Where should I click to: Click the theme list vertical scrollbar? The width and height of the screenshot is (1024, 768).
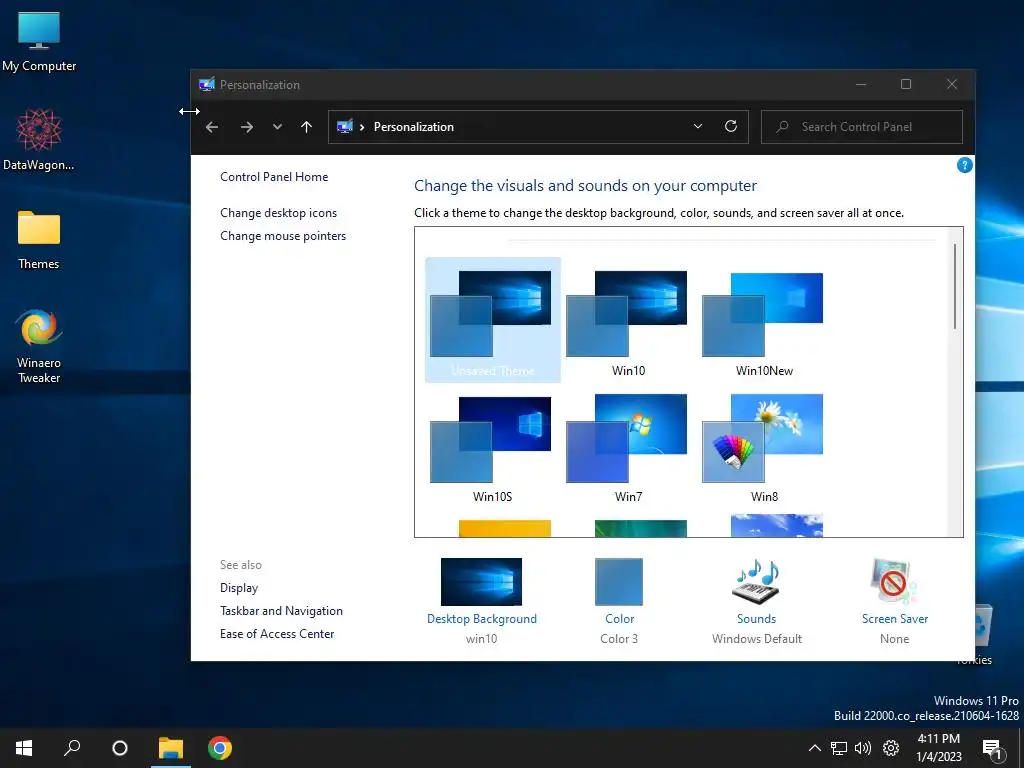955,286
